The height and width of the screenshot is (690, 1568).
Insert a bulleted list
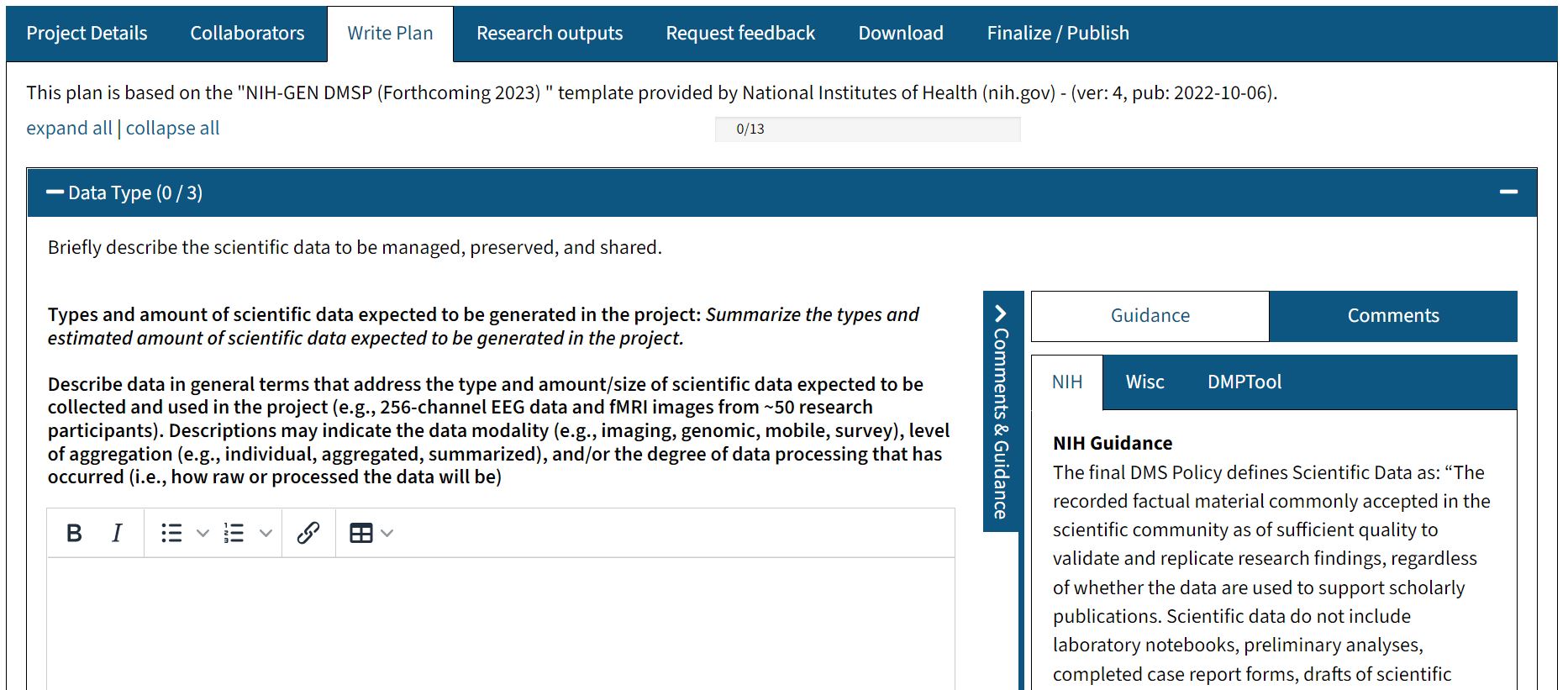click(171, 533)
